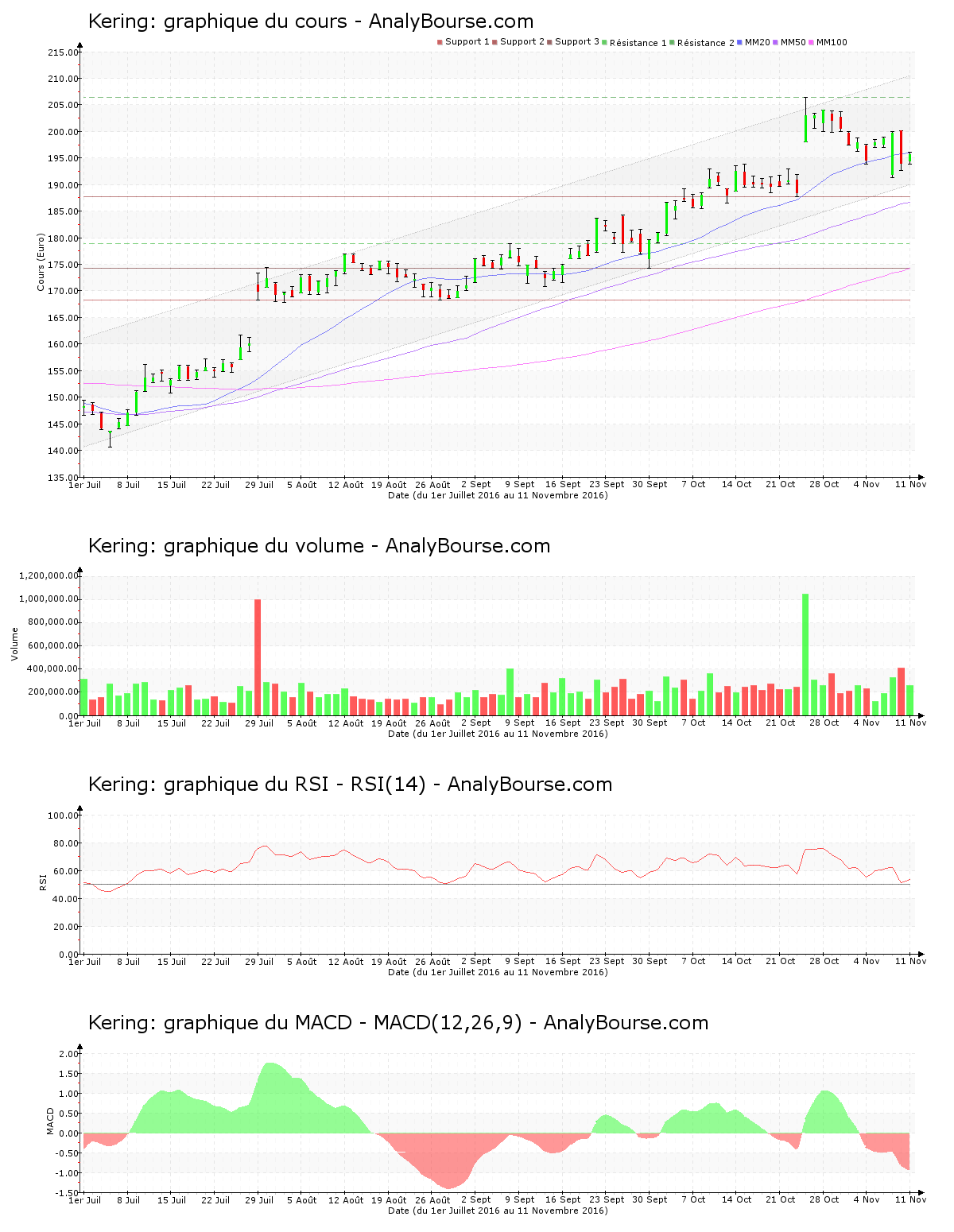Click '28 Oct' on the RSI chart axis
954x1232 pixels.
pyautogui.click(x=824, y=961)
